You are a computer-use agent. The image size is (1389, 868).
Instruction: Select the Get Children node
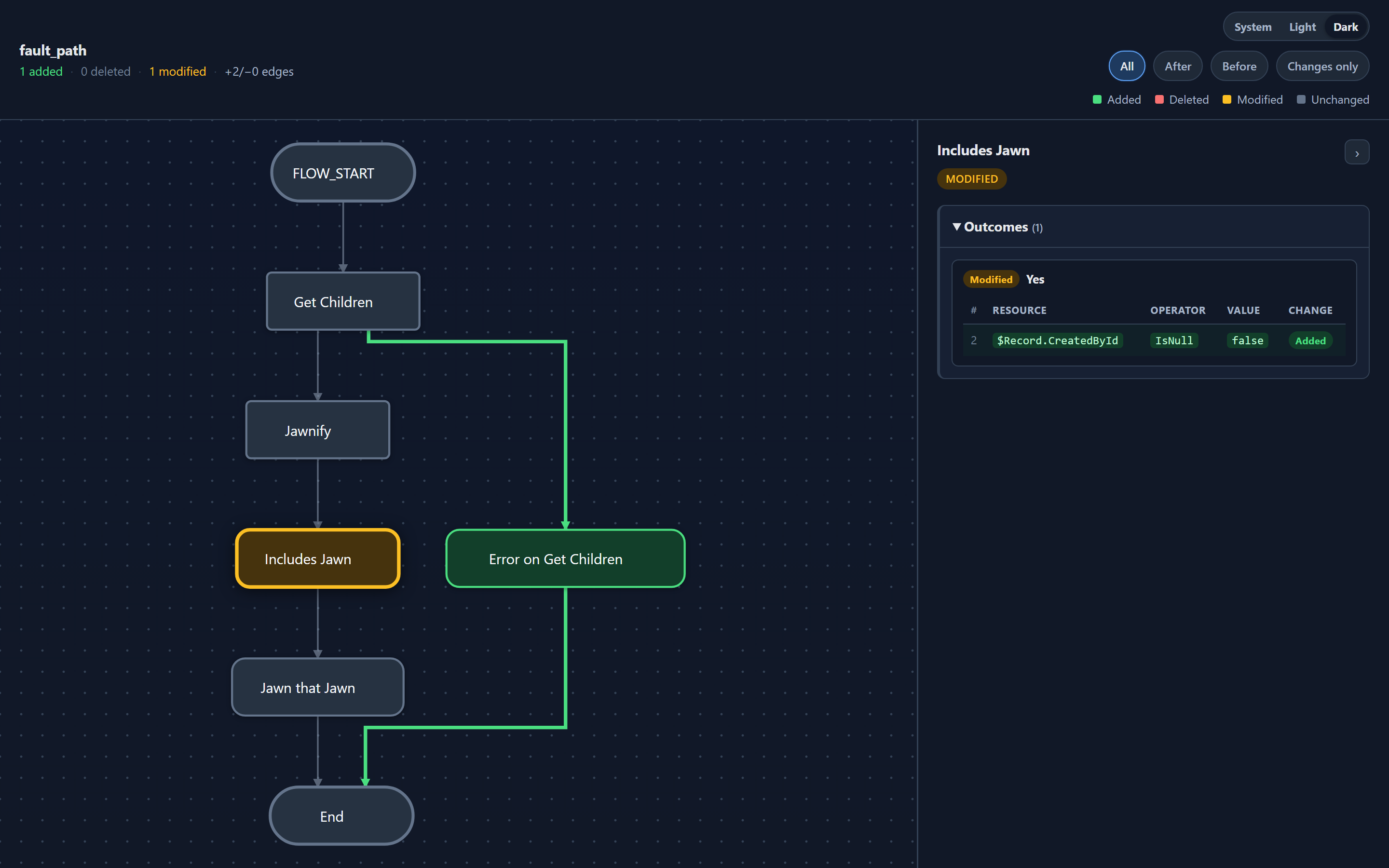point(342,301)
